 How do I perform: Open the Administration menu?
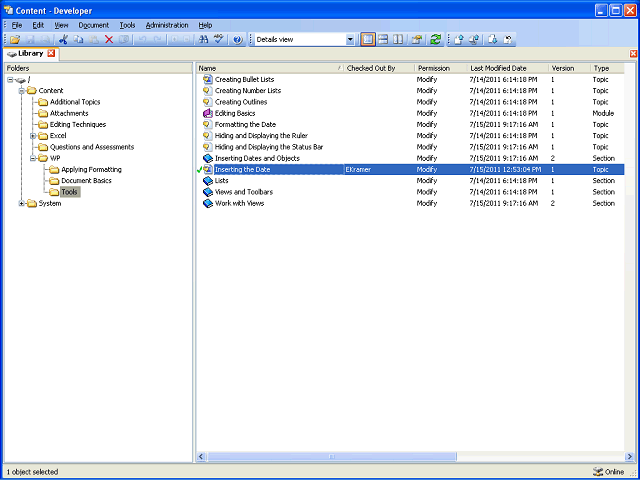click(x=167, y=25)
